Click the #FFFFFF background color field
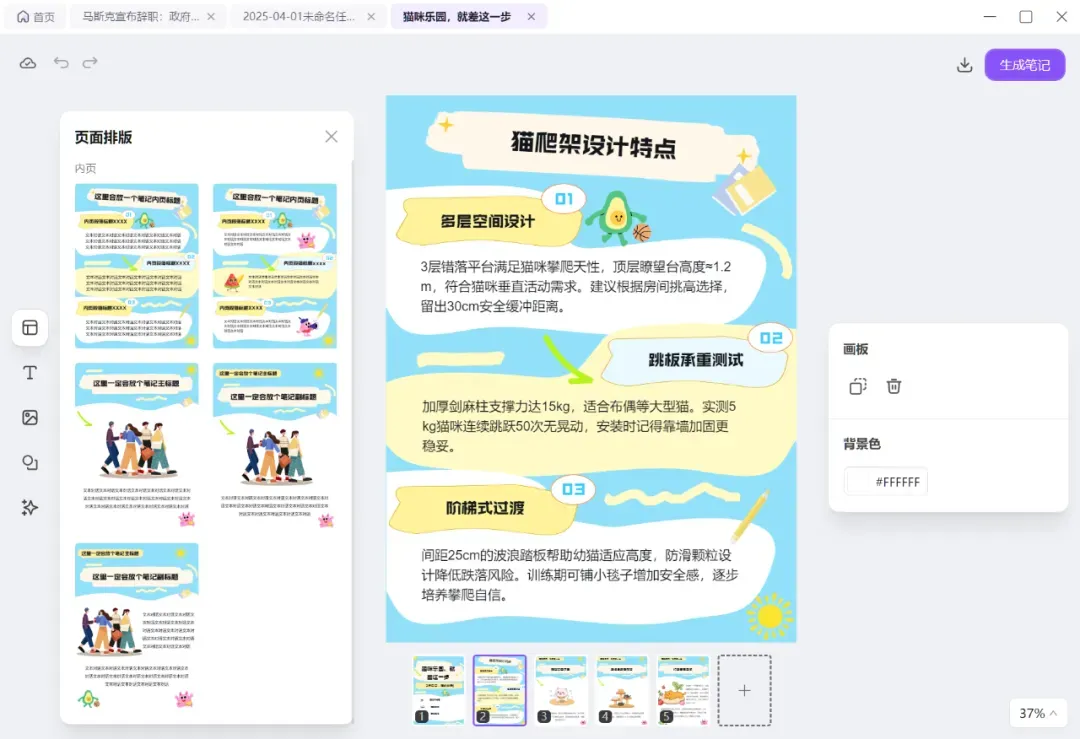This screenshot has height=739, width=1080. 886,481
